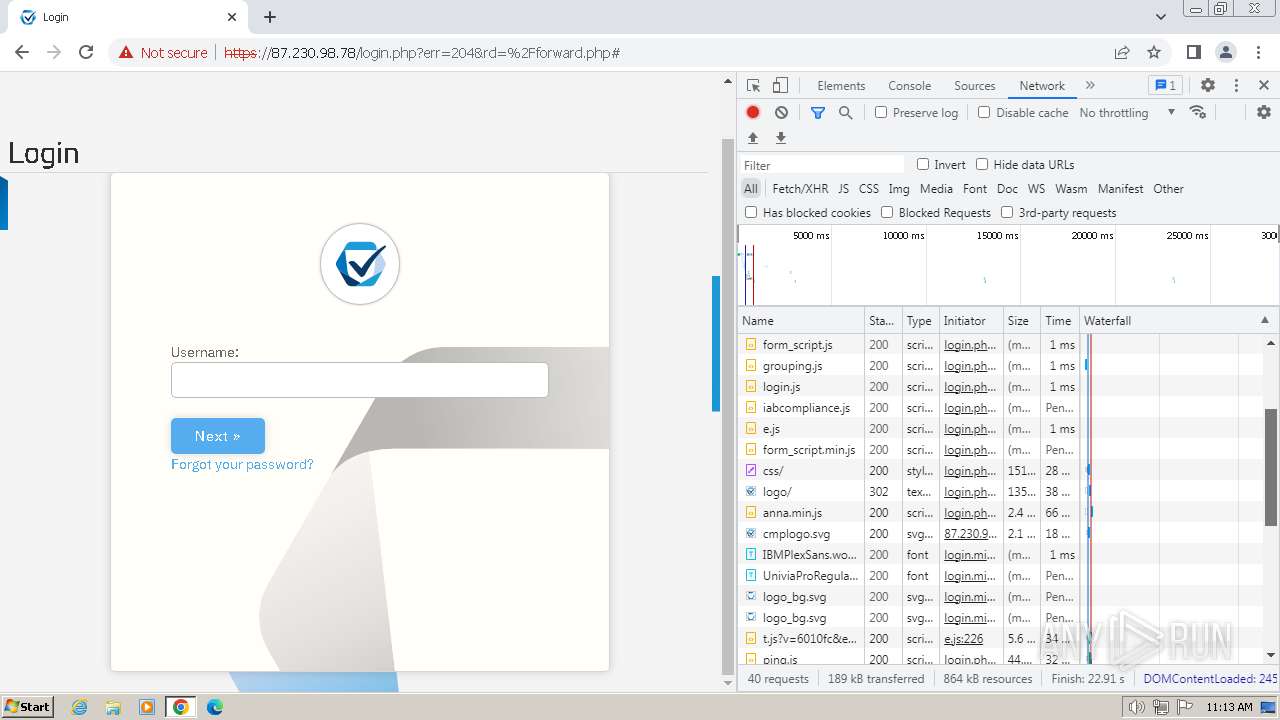The image size is (1280, 720).
Task: Launch Edge from the taskbar
Action: coord(215,707)
